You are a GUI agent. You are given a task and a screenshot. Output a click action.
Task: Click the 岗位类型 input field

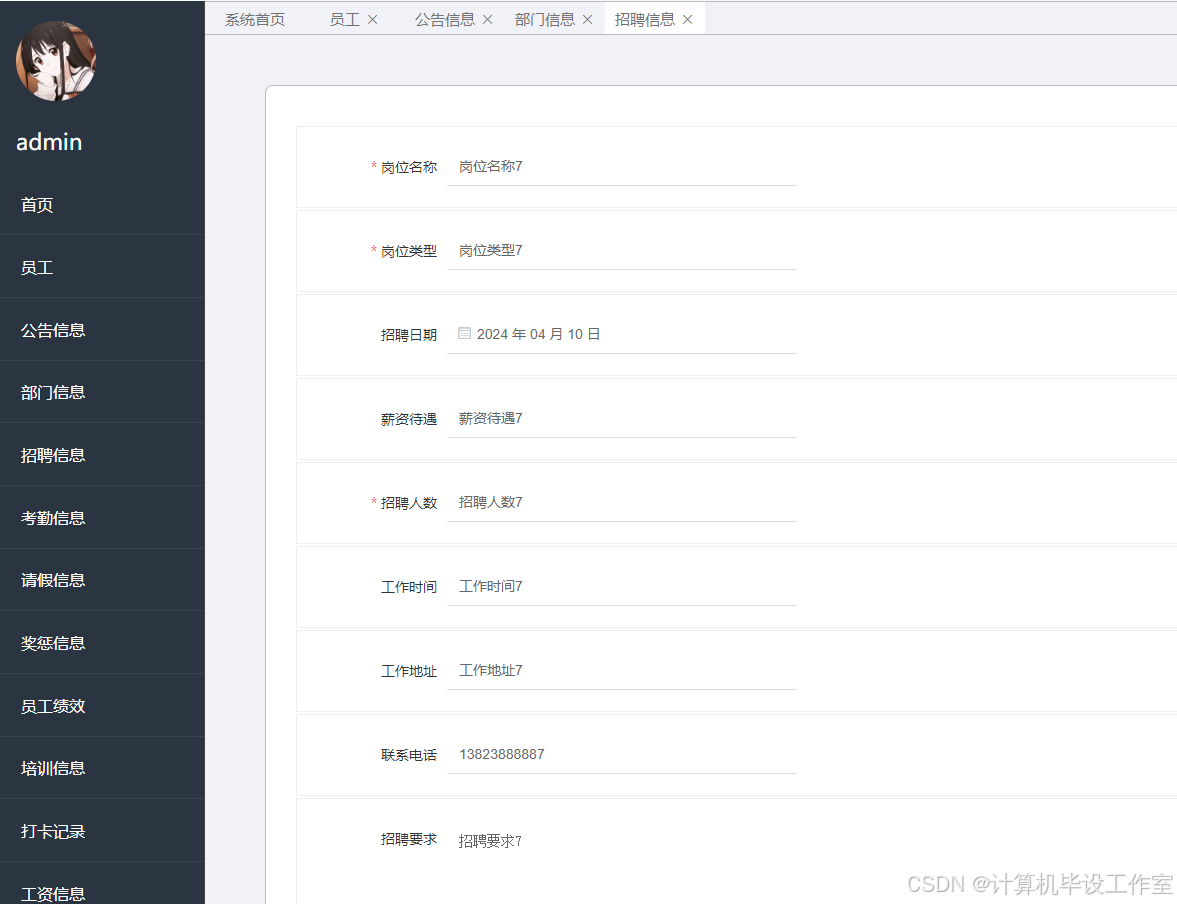coord(622,251)
